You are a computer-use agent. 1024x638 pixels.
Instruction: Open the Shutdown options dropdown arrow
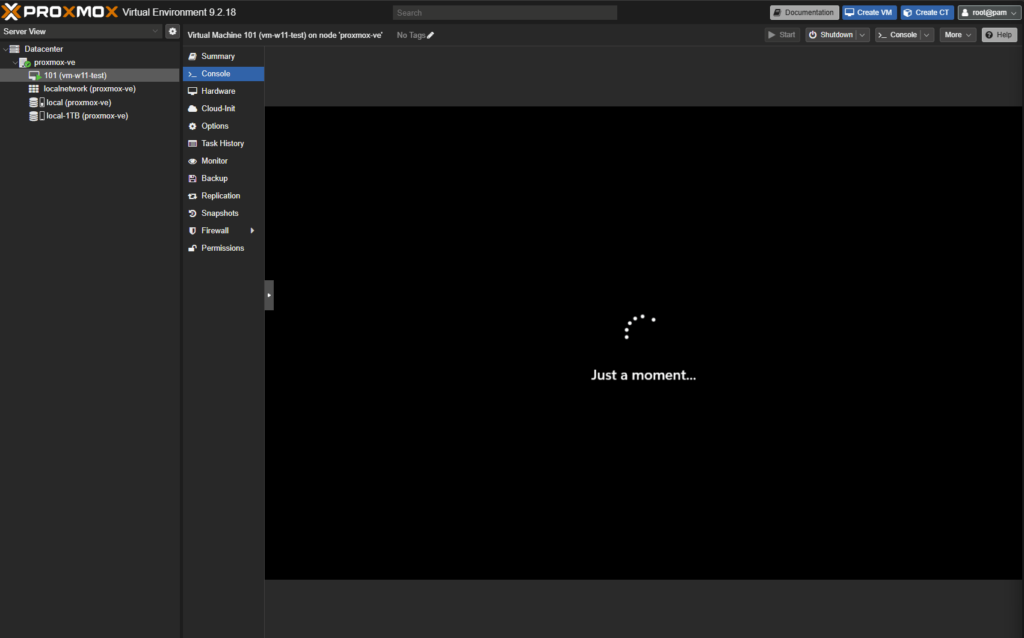(x=863, y=35)
